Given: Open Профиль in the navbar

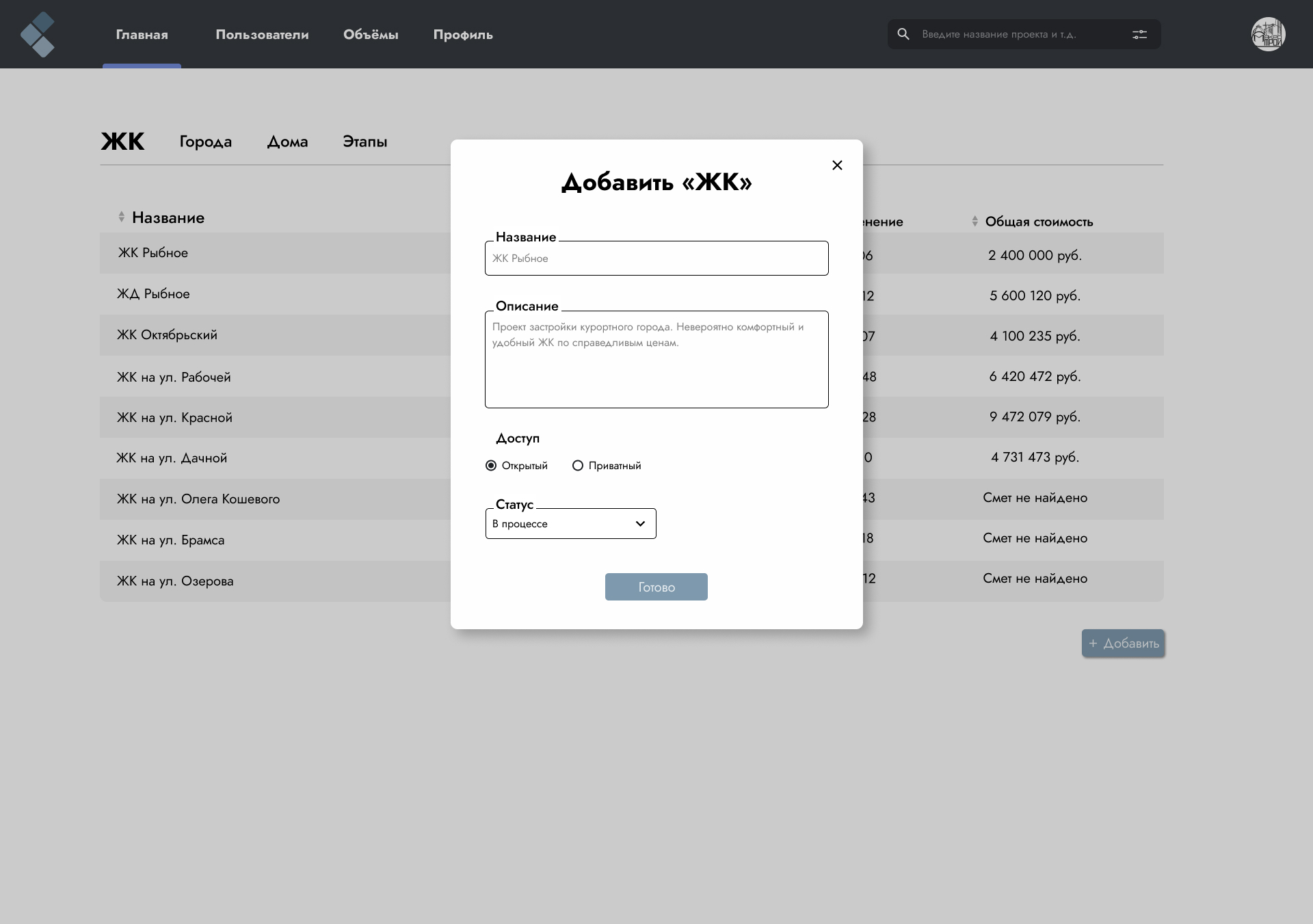Looking at the screenshot, I should pos(463,35).
